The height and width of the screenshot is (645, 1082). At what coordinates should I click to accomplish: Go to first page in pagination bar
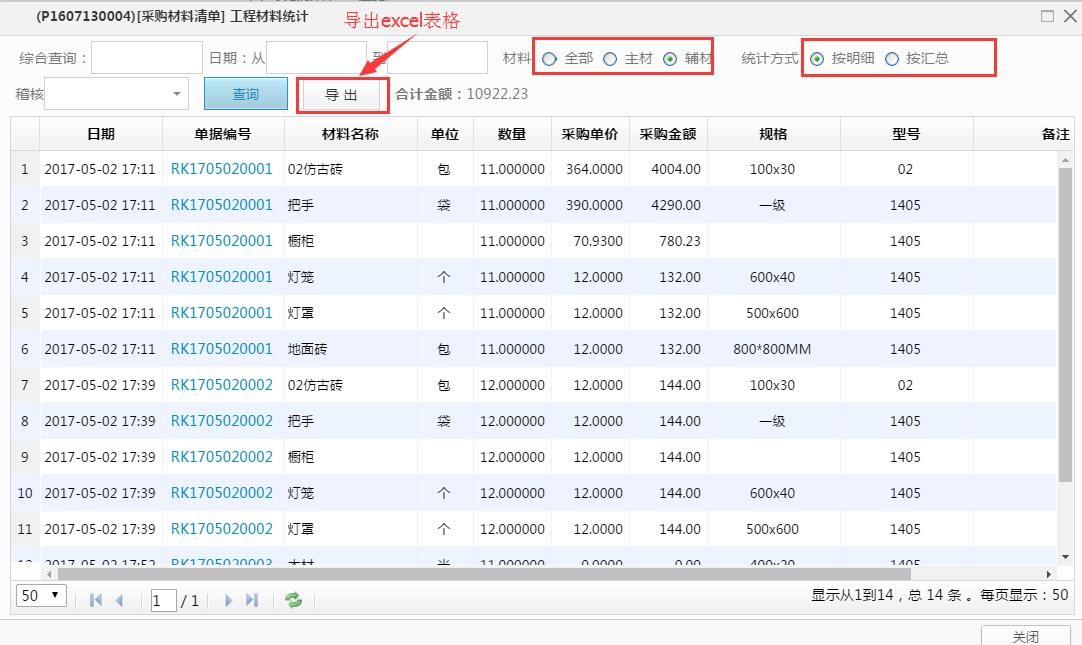click(96, 600)
